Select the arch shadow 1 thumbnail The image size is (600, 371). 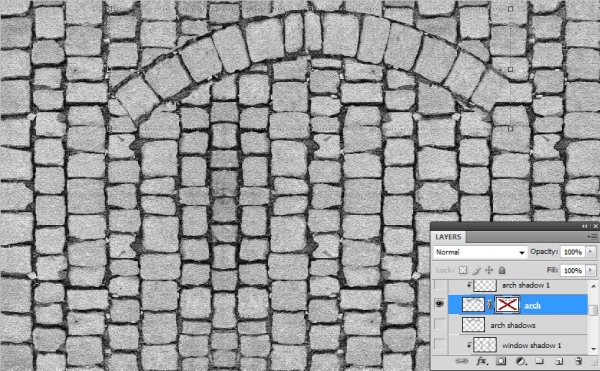pyautogui.click(x=485, y=285)
